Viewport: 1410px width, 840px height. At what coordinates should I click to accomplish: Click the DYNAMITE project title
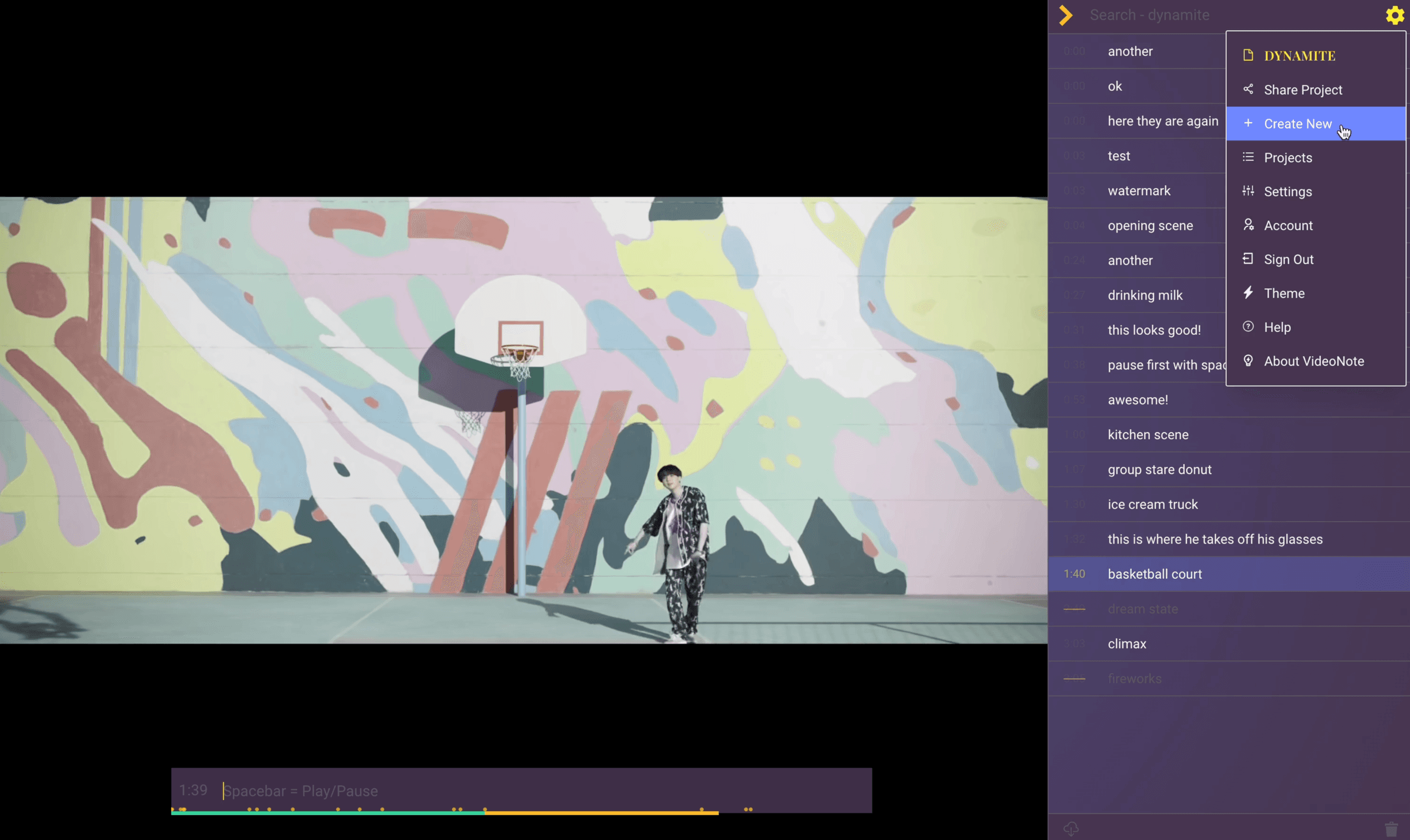1299,55
